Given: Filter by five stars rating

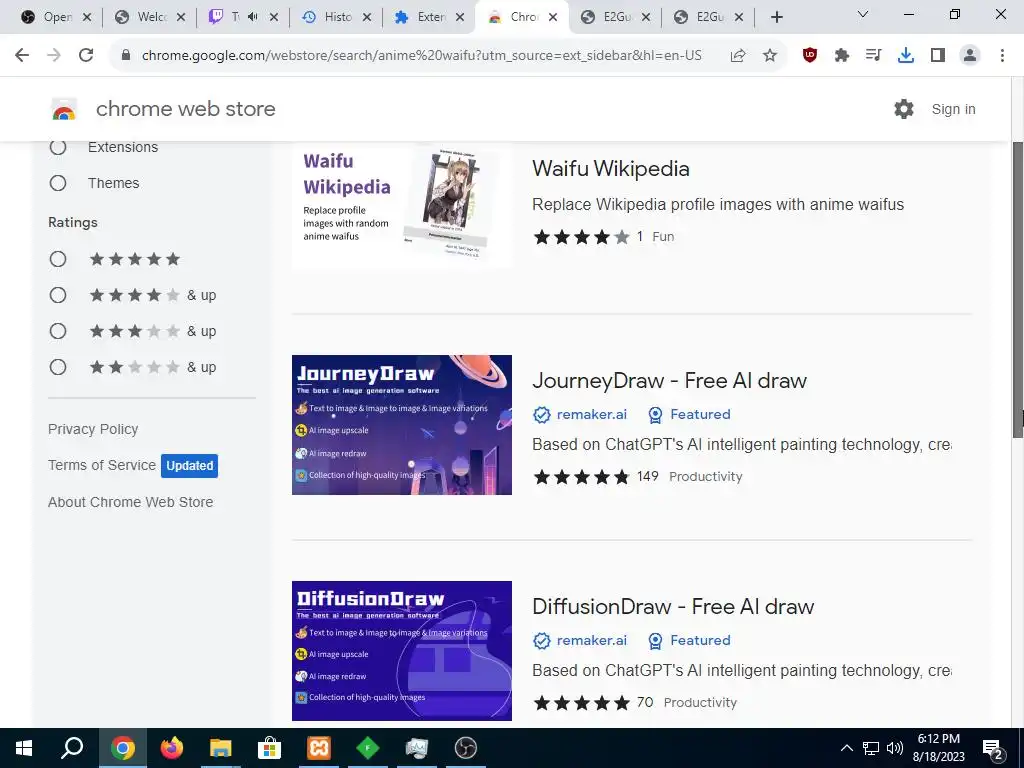Looking at the screenshot, I should [58, 259].
